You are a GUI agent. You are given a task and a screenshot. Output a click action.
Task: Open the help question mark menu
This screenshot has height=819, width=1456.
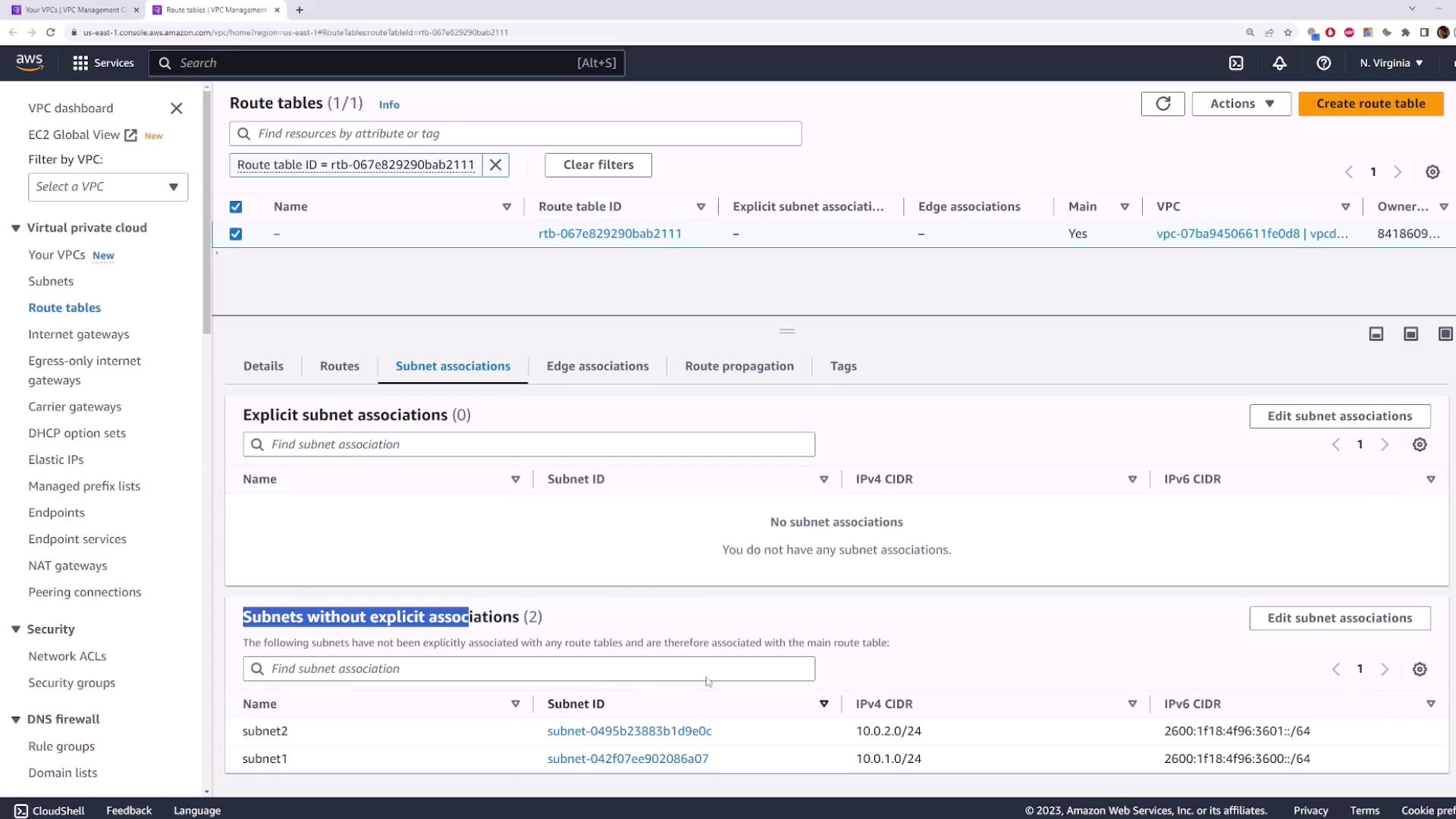1323,63
